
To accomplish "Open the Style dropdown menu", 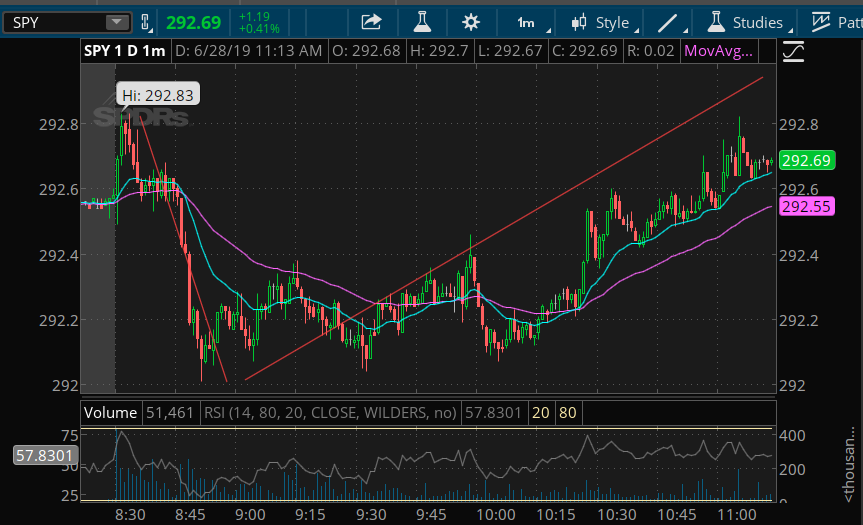I will click(x=612, y=23).
